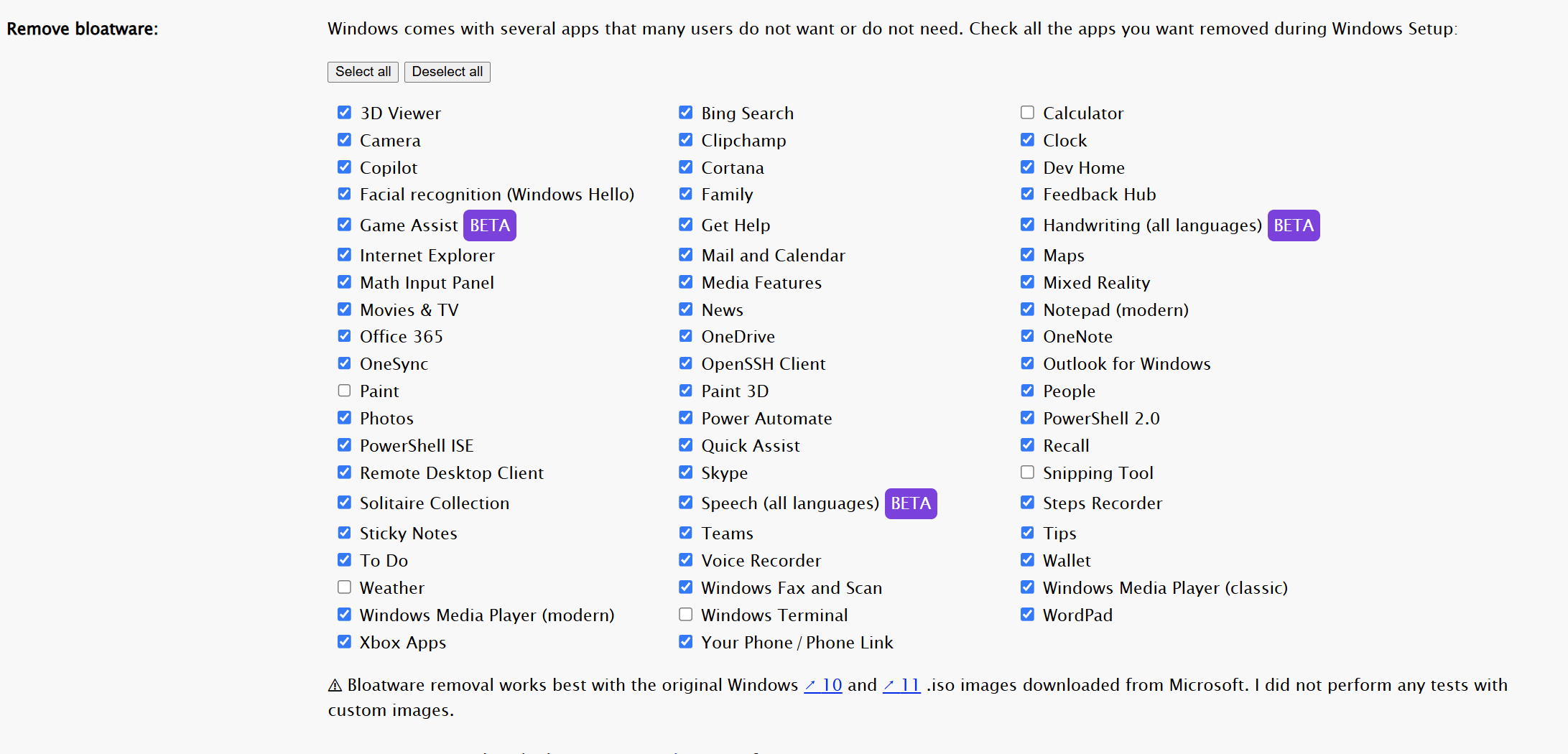Uncheck Your Phone / Phone Link checkbox

click(x=686, y=642)
